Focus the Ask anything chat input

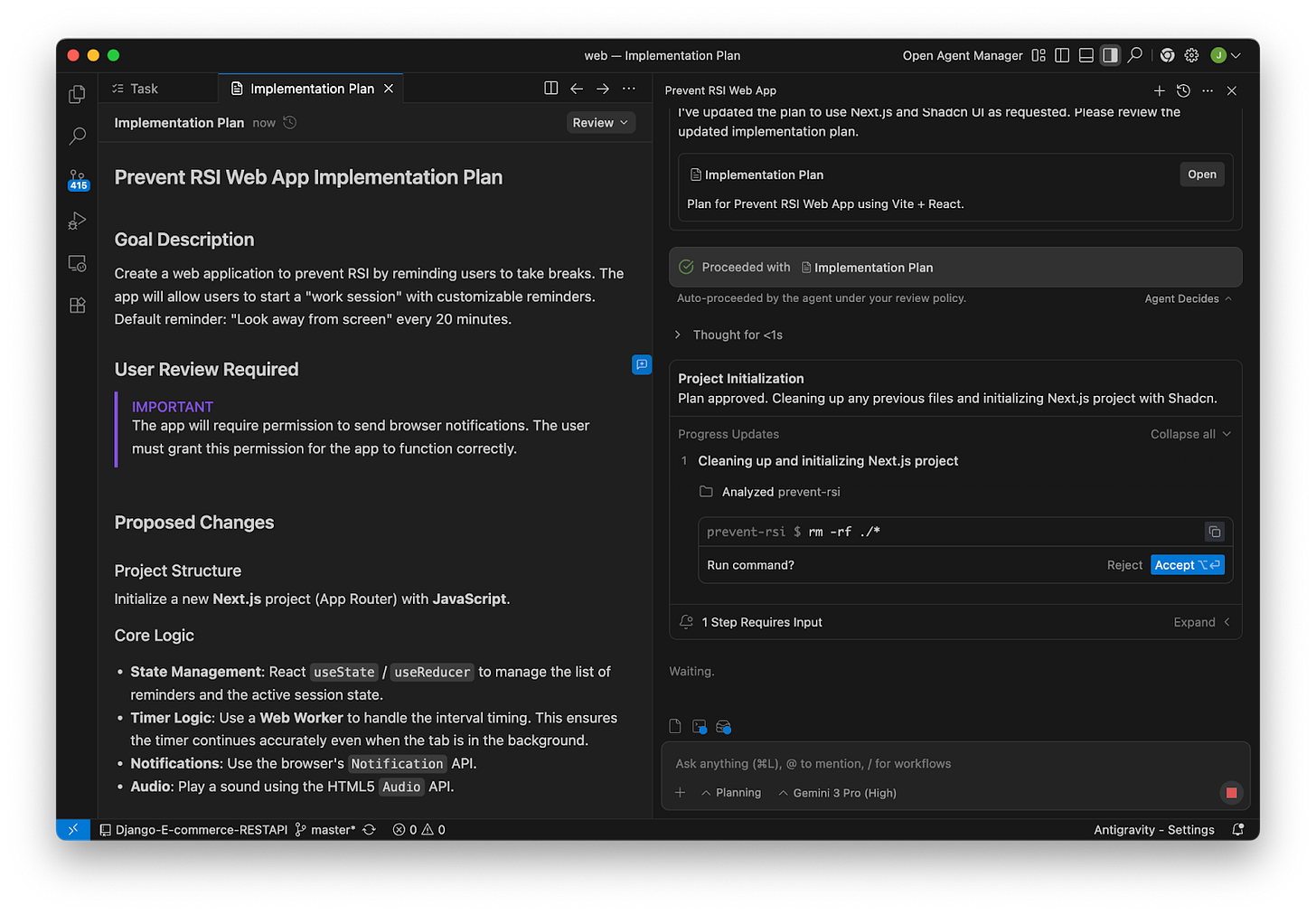tap(955, 763)
